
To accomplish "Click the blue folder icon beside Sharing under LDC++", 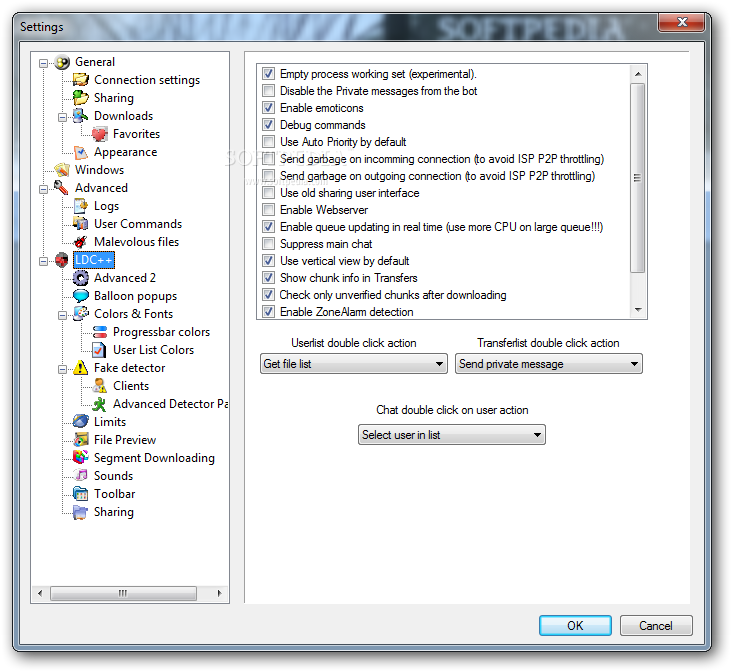I will pos(81,512).
